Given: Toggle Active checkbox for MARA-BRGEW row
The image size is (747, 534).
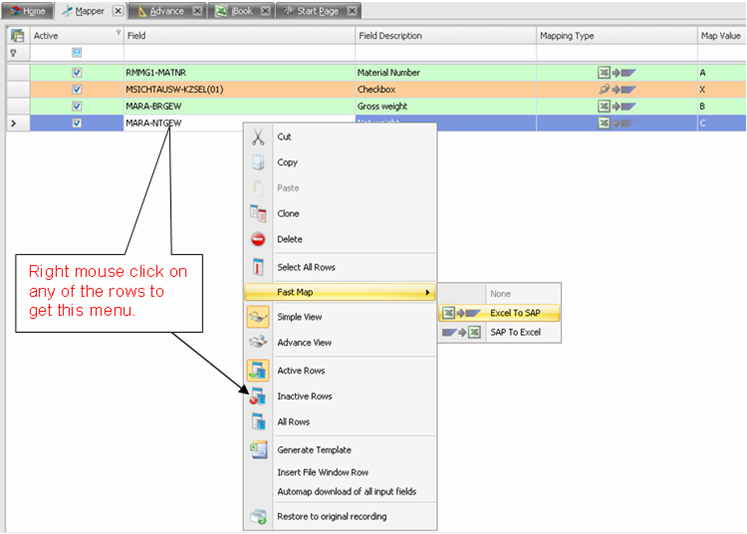Looking at the screenshot, I should click(77, 106).
